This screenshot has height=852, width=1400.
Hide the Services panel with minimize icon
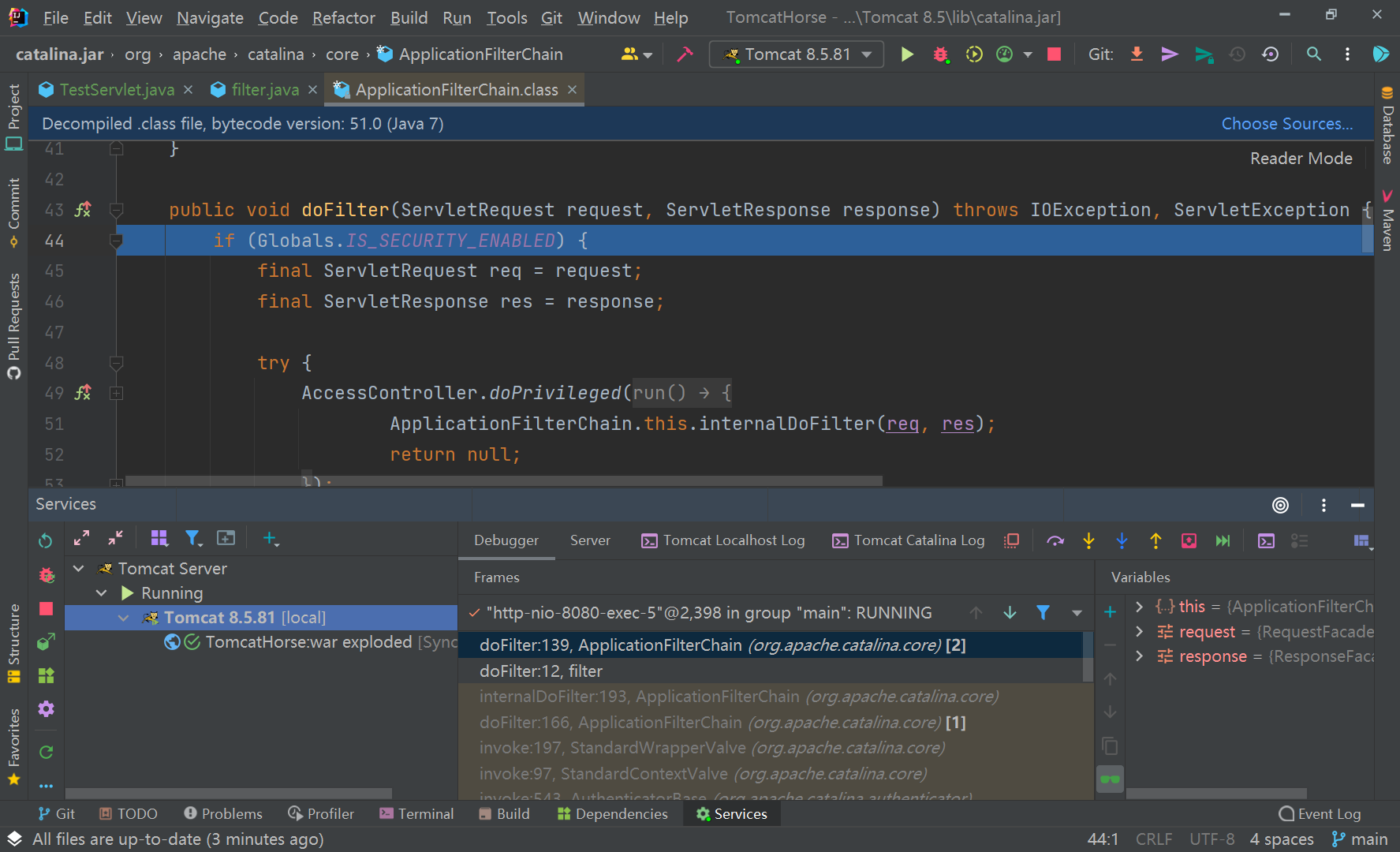[1357, 505]
